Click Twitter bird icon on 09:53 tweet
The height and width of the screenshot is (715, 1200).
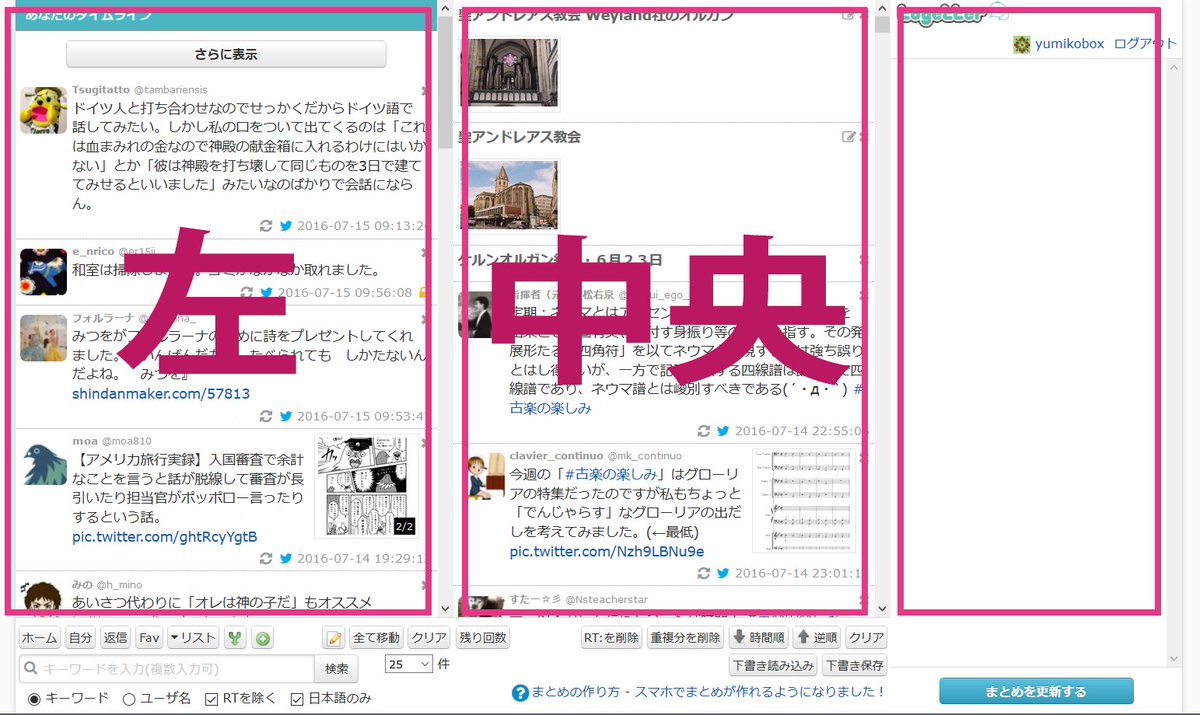tap(286, 417)
